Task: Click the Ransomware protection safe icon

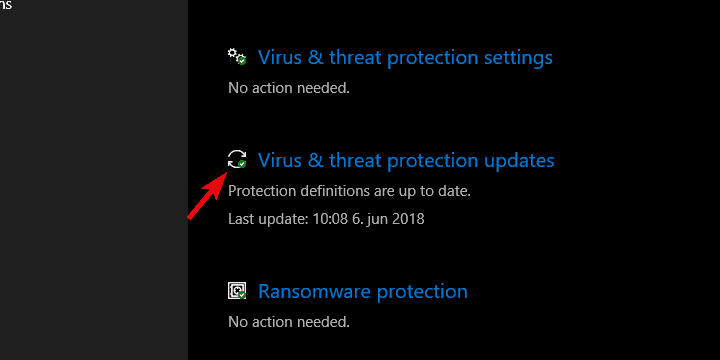Action: 236,291
